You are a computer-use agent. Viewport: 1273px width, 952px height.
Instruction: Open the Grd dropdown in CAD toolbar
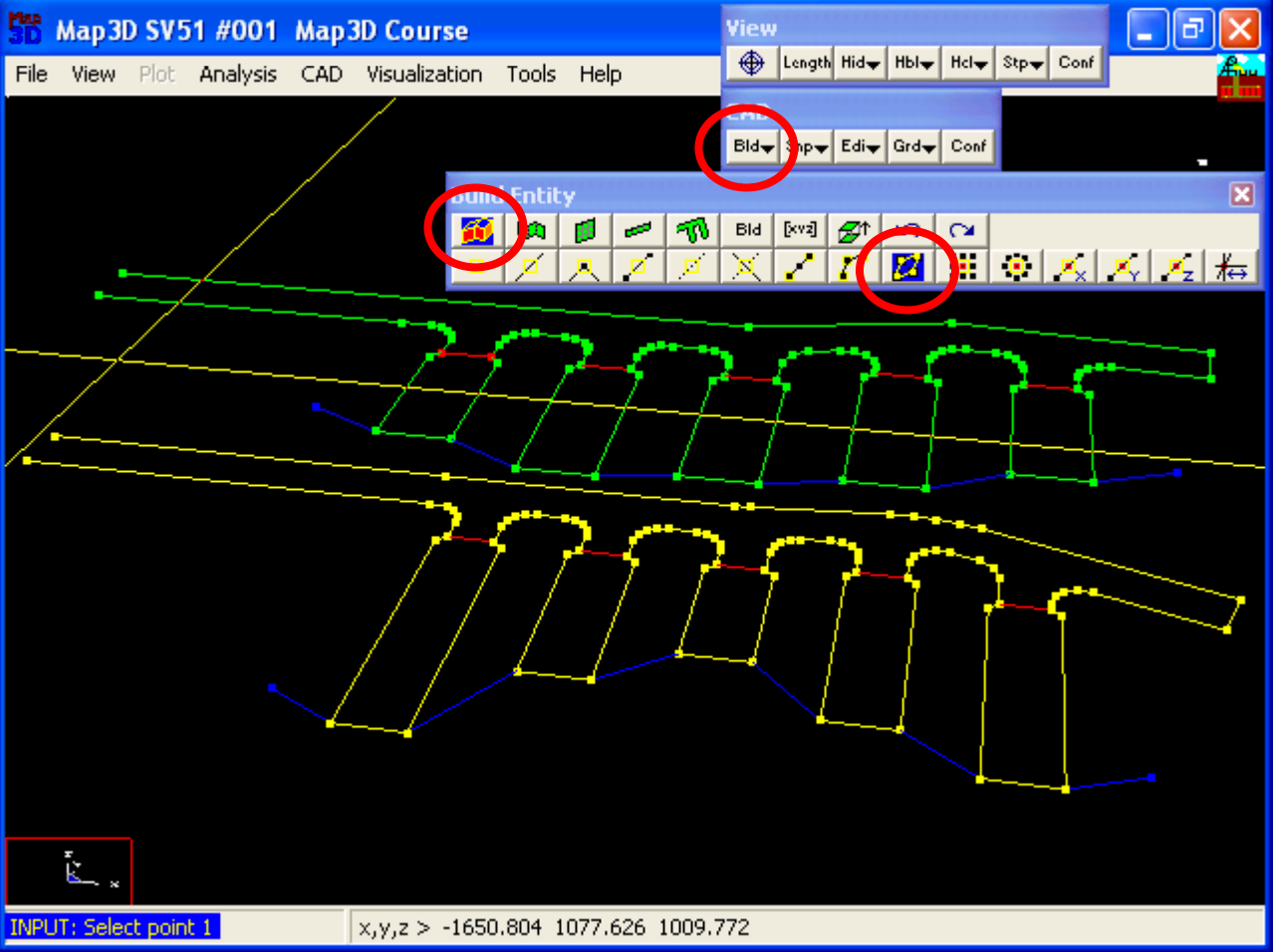[913, 146]
